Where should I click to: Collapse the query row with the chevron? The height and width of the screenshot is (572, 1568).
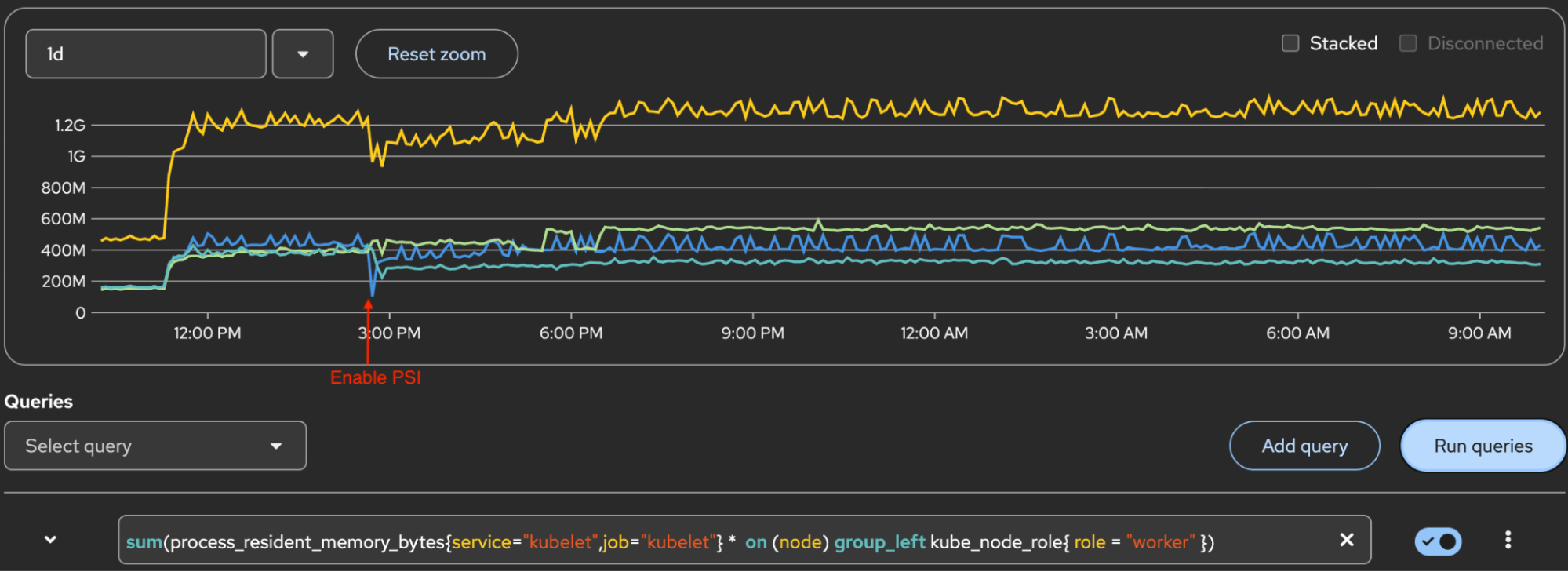tap(50, 540)
